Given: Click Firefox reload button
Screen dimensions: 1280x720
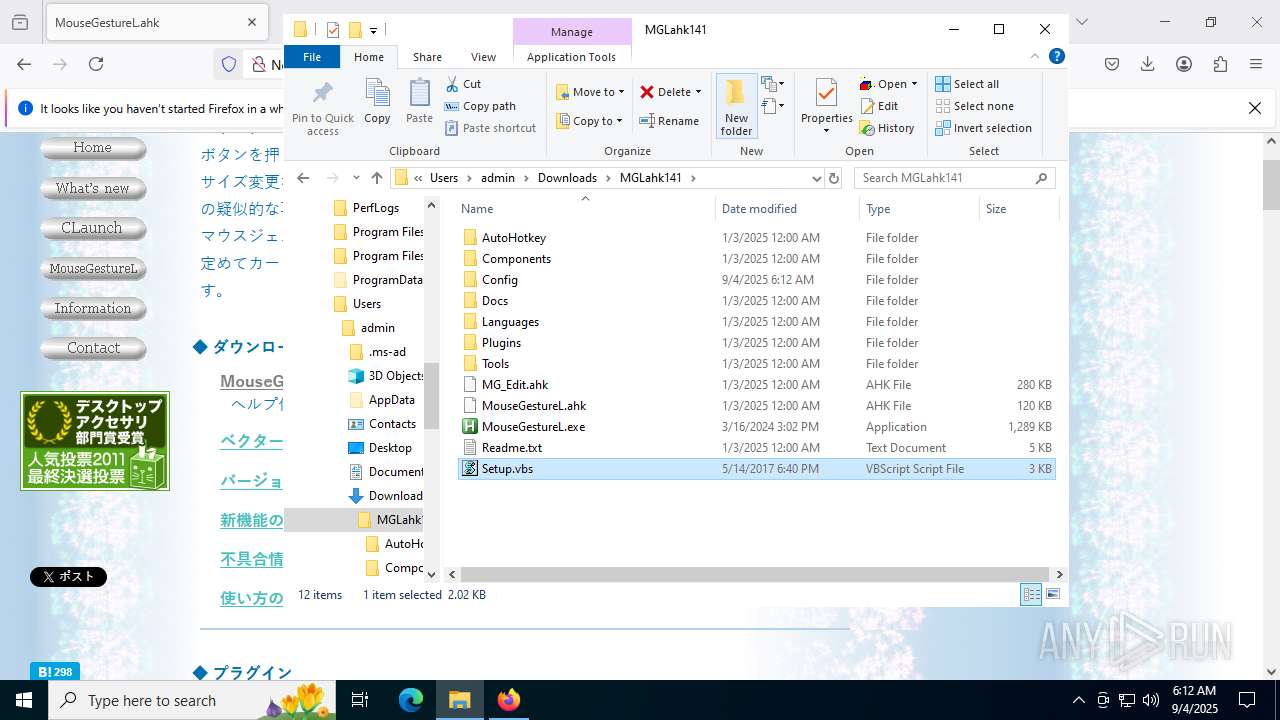Looking at the screenshot, I should [x=96, y=64].
